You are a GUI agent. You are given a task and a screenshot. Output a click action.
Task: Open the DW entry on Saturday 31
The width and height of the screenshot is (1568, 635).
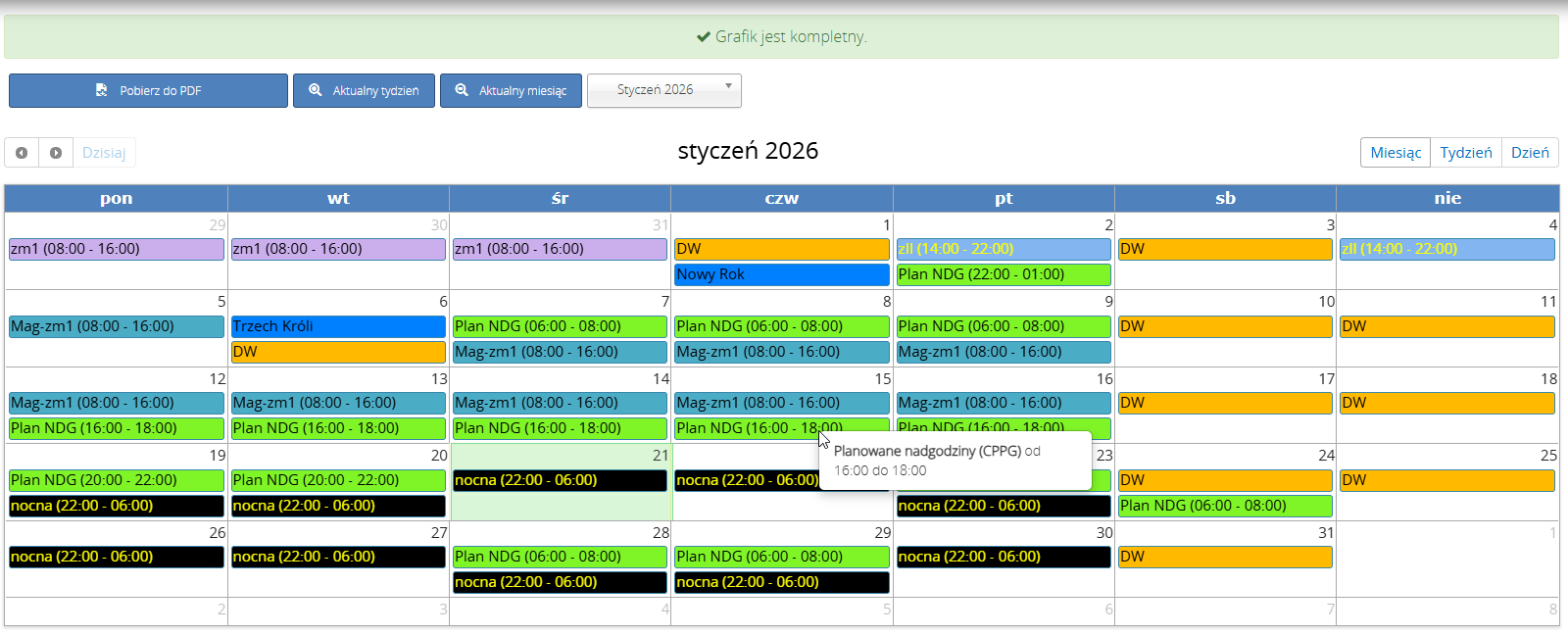pos(1224,557)
